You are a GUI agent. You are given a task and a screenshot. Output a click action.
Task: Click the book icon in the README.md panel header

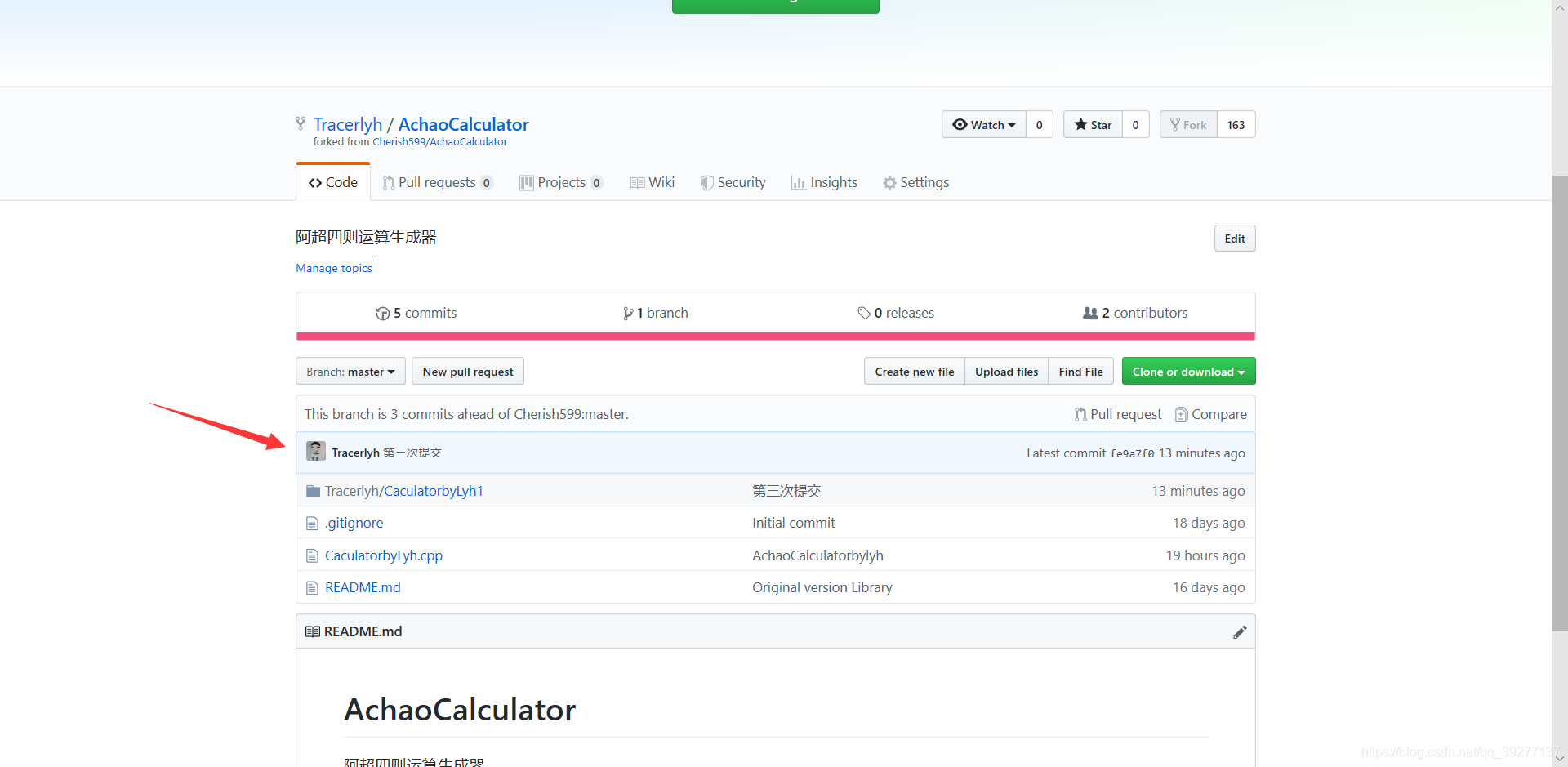point(312,631)
